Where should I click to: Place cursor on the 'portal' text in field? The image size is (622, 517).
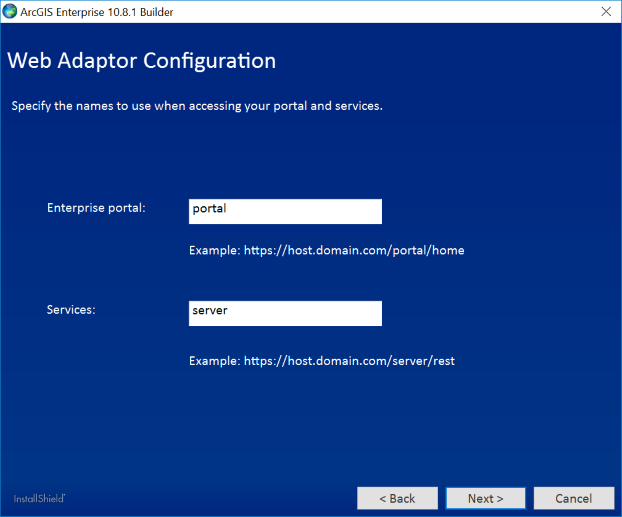point(209,209)
